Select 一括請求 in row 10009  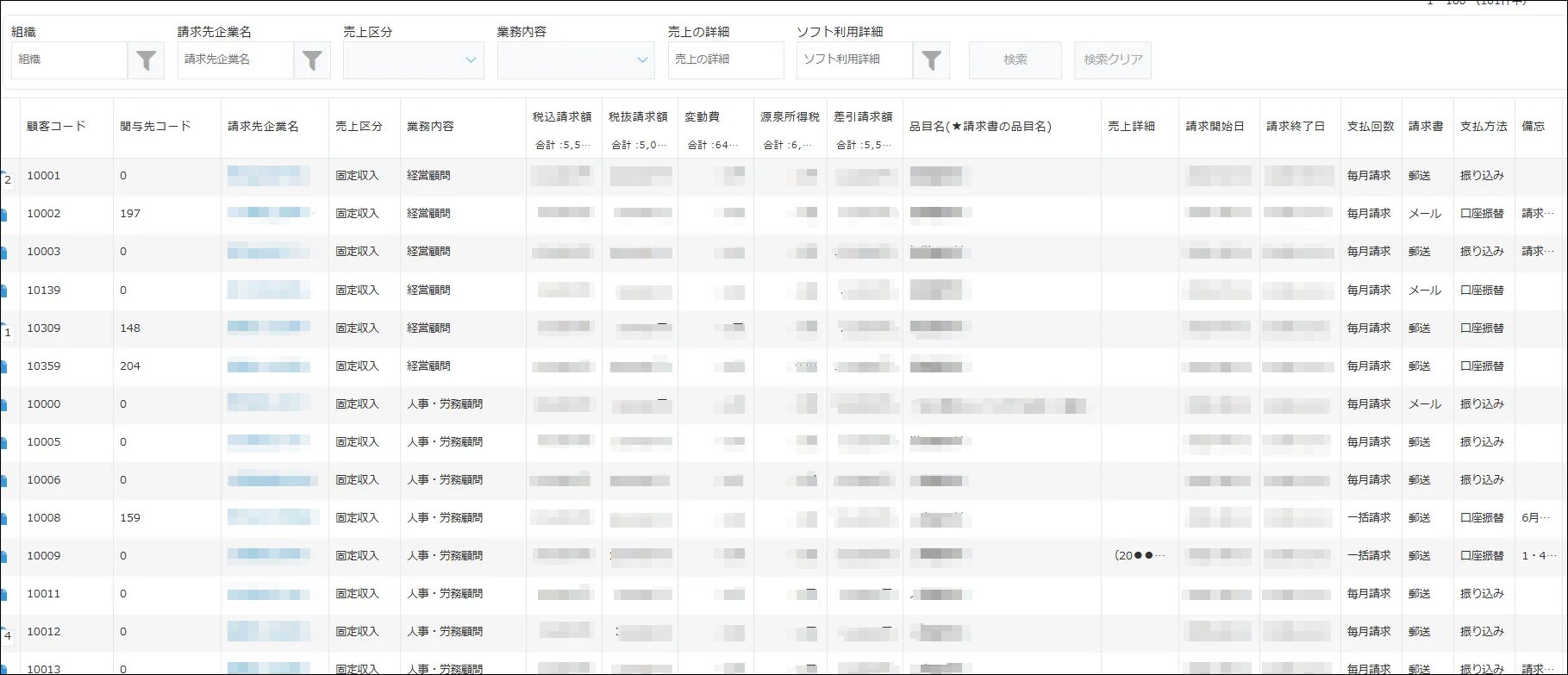[1369, 556]
